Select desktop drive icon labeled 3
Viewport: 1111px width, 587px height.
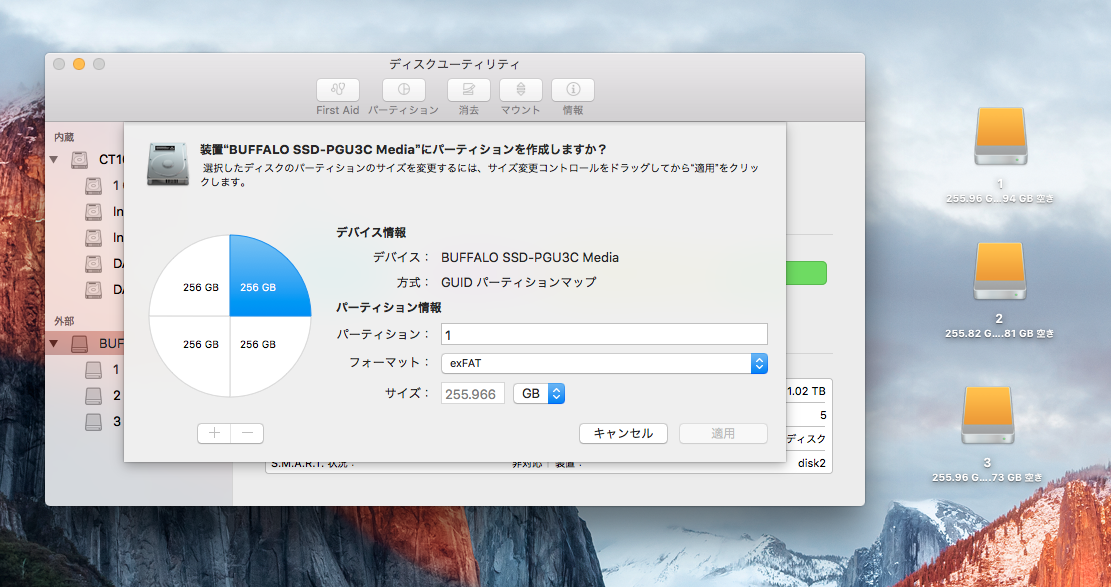988,415
